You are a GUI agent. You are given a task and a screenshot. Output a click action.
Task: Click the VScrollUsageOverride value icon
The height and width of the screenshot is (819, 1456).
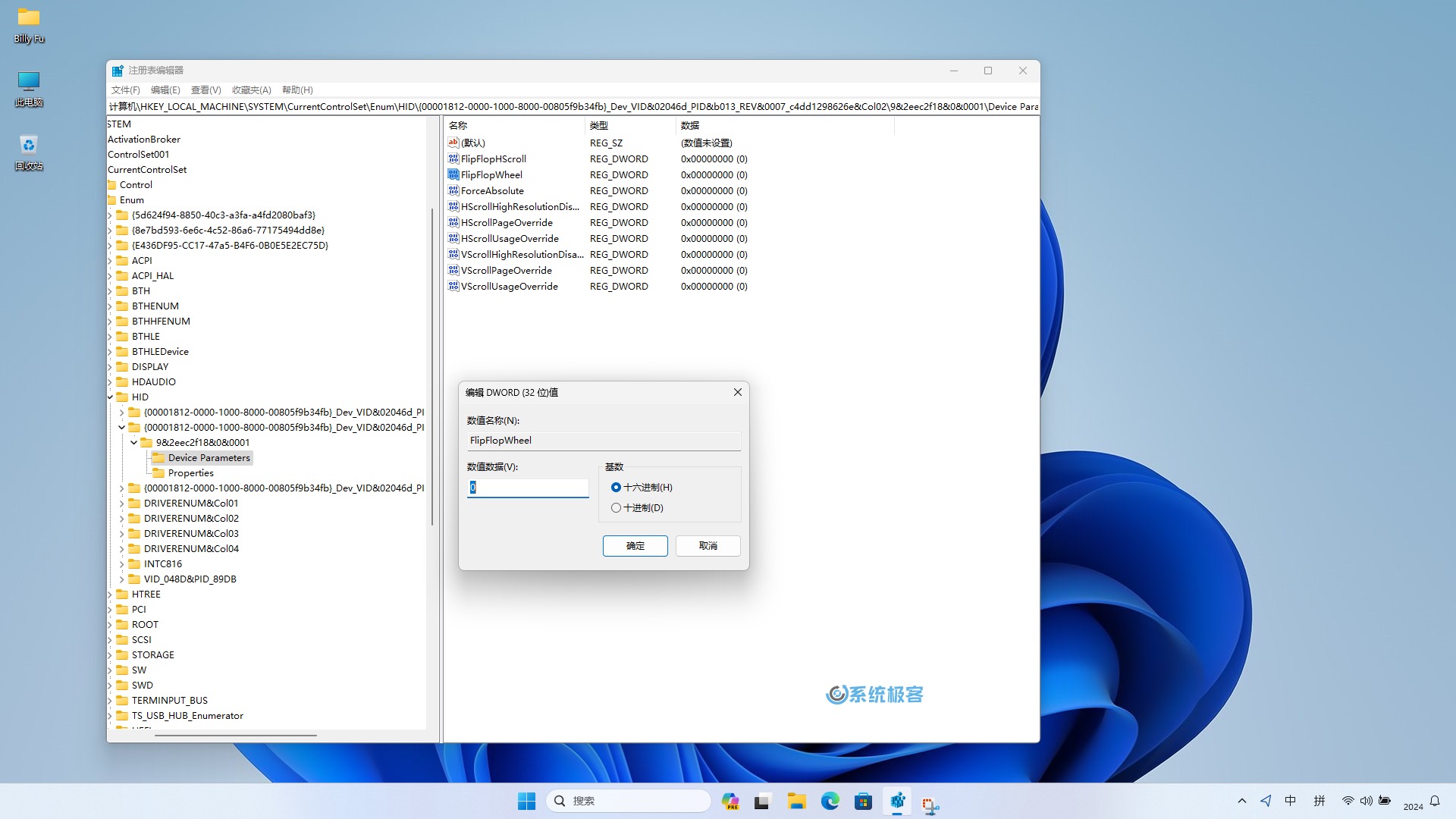click(453, 287)
